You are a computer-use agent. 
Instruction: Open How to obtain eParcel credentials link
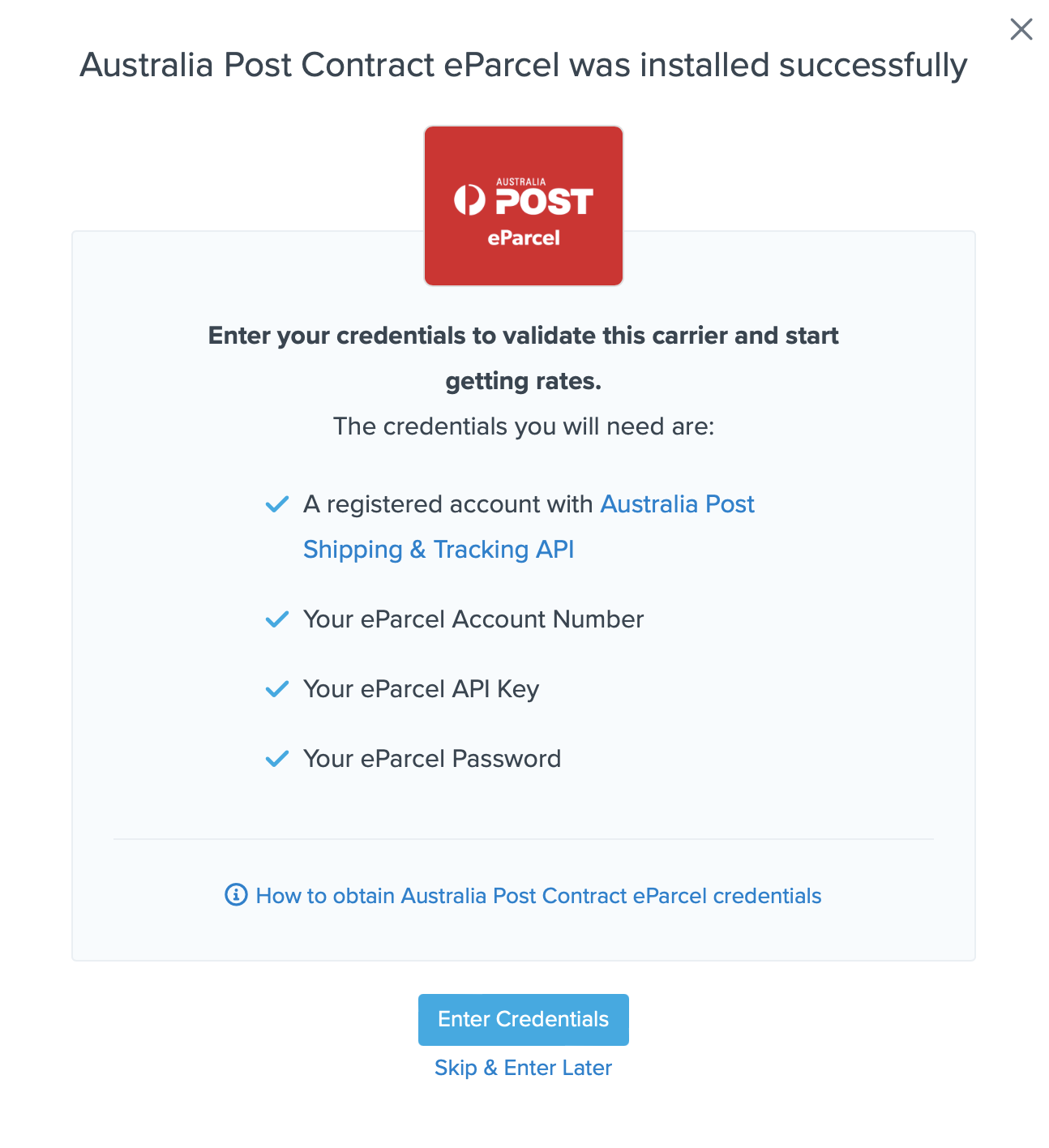538,896
